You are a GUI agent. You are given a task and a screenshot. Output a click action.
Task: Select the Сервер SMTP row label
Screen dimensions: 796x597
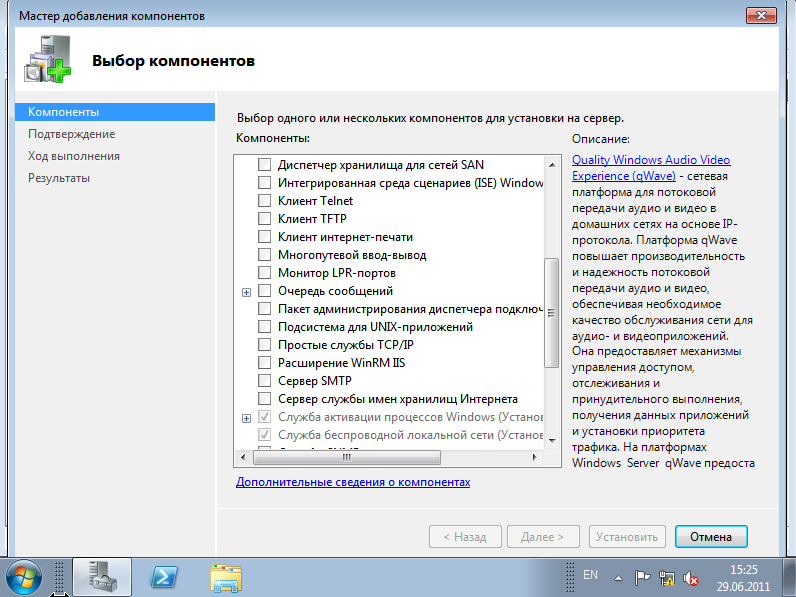coord(315,381)
